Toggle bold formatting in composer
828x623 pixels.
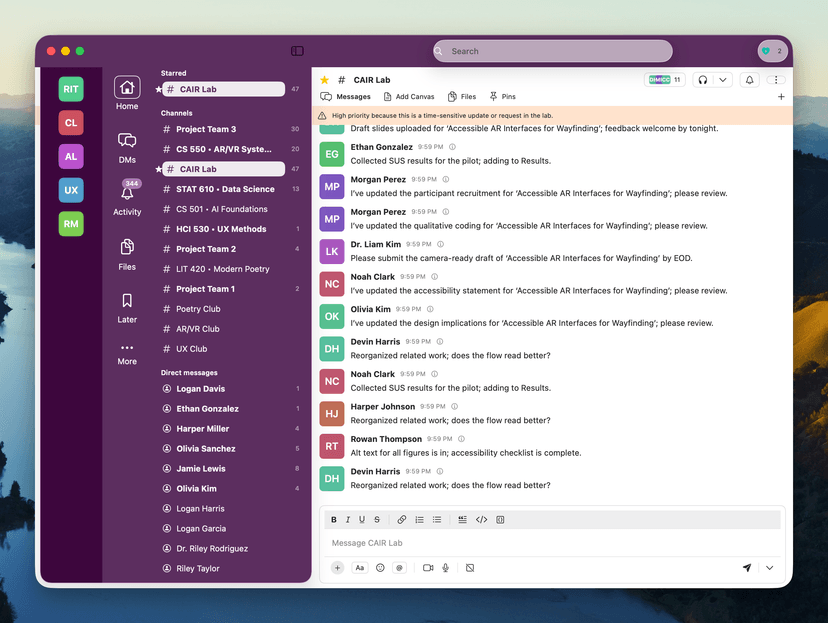pos(334,519)
